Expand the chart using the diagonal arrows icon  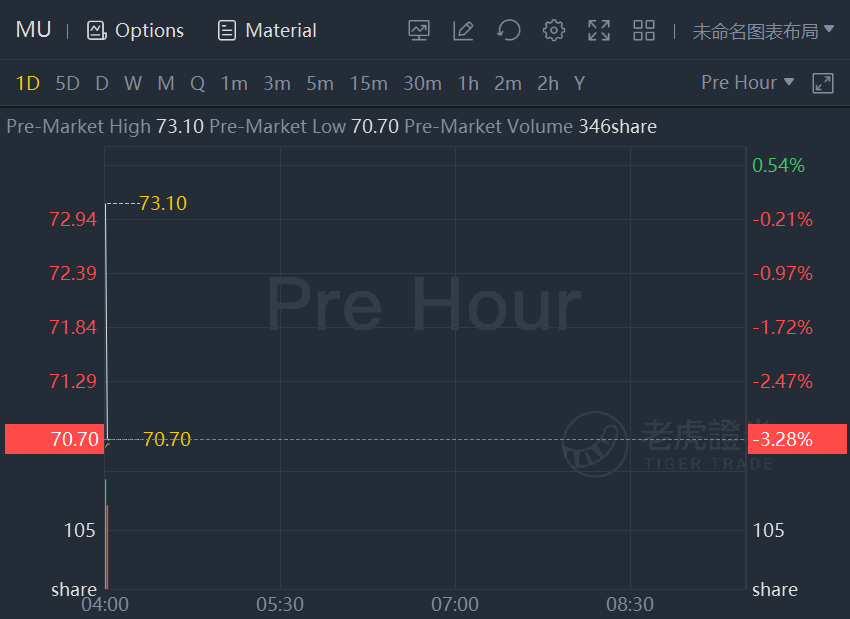click(x=823, y=83)
